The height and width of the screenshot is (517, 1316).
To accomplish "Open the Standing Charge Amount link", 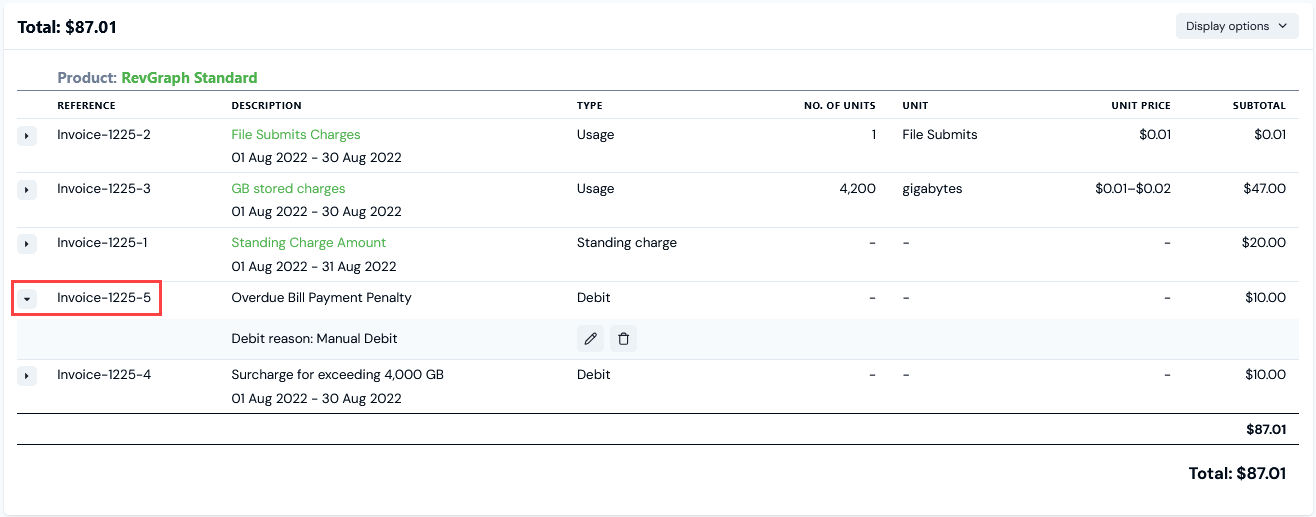I will coord(308,243).
